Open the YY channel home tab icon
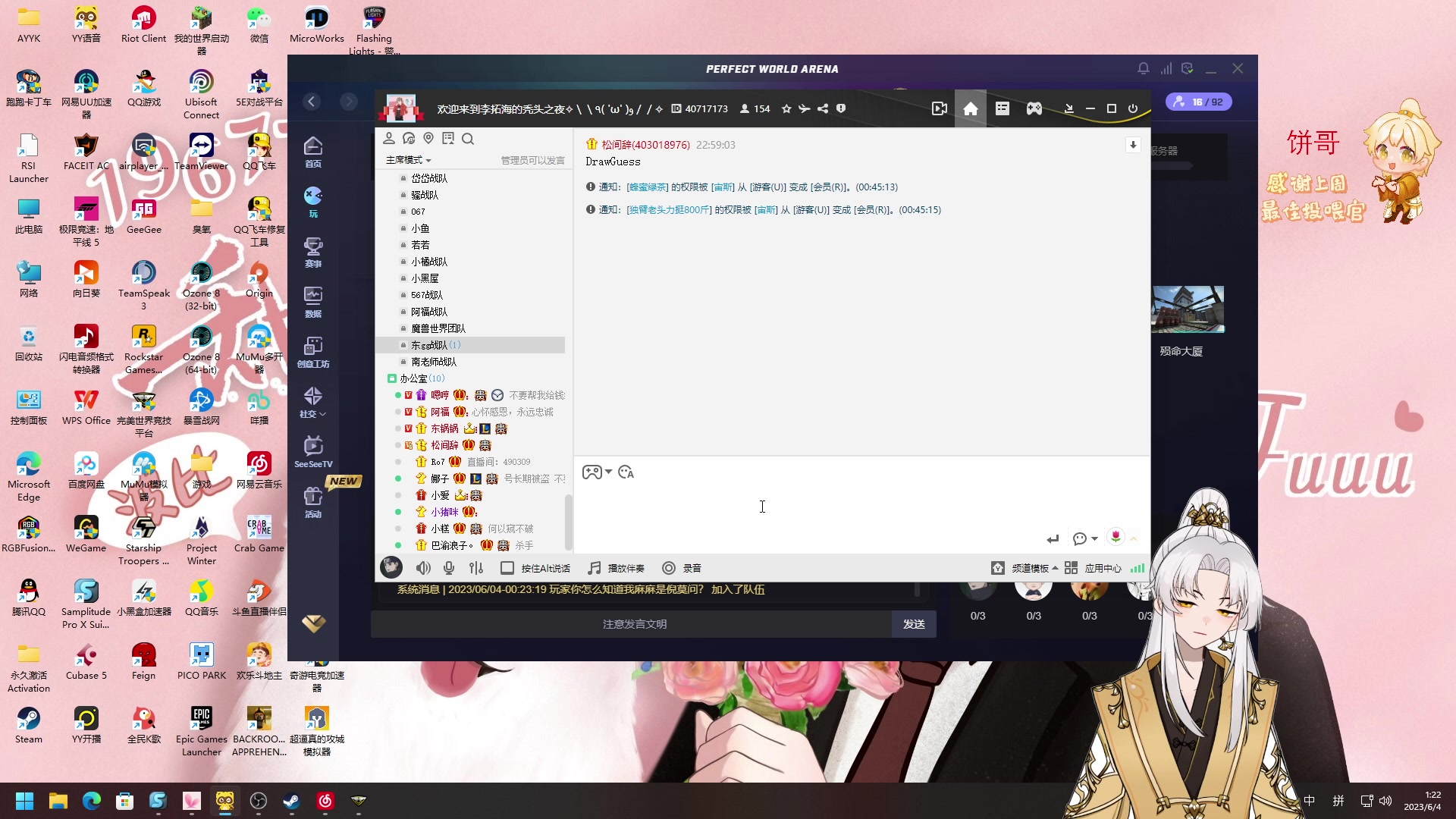1456x819 pixels. click(x=971, y=108)
